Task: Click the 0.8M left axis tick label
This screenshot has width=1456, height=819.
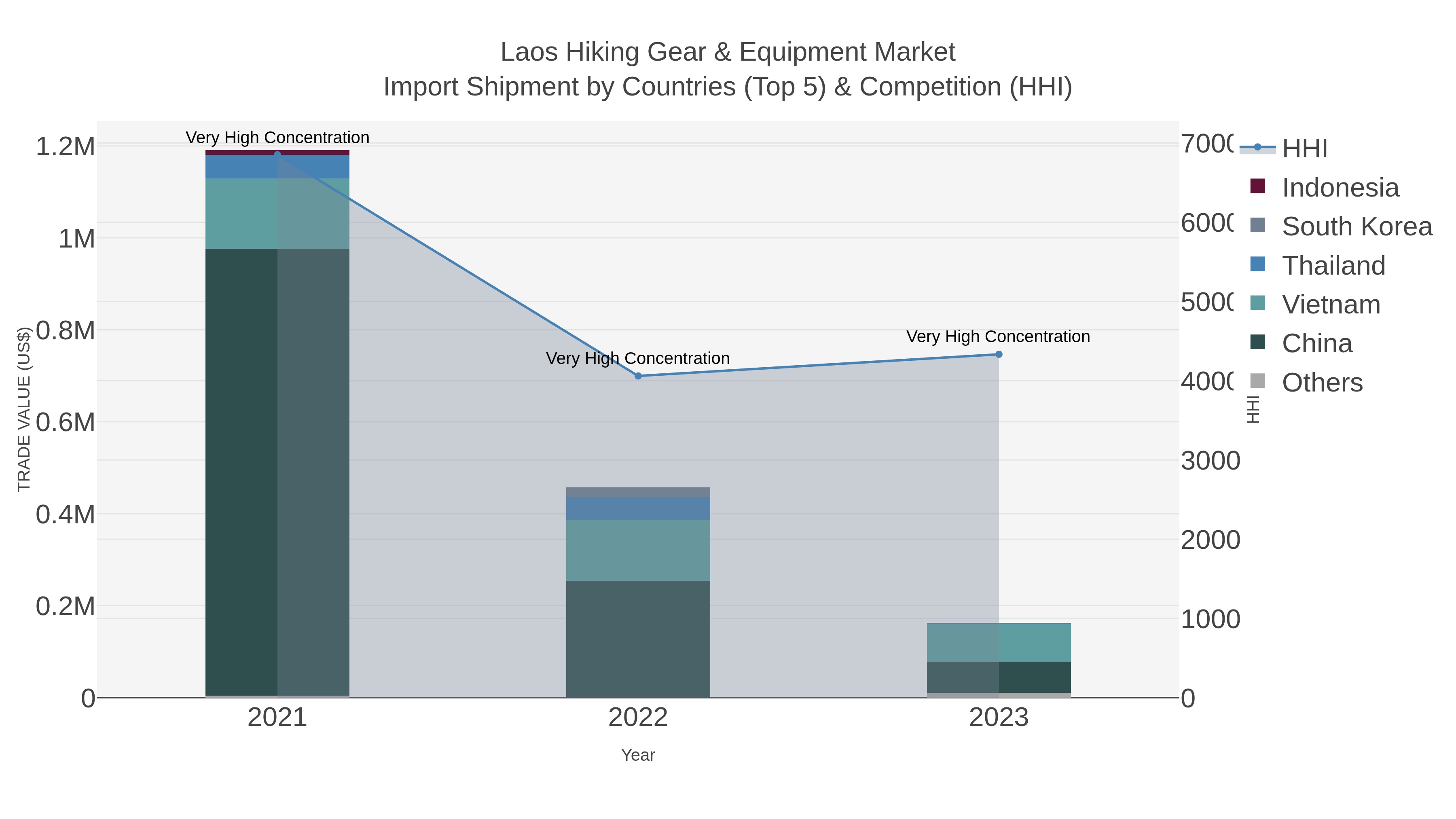Action: (66, 331)
